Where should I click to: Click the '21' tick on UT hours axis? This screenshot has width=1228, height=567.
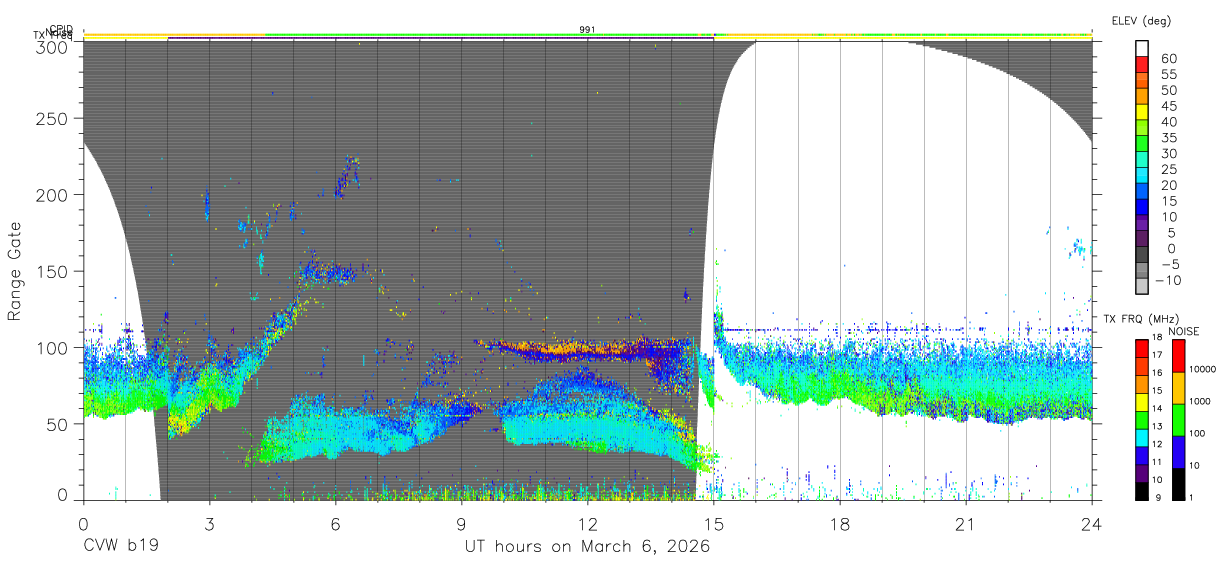(966, 523)
